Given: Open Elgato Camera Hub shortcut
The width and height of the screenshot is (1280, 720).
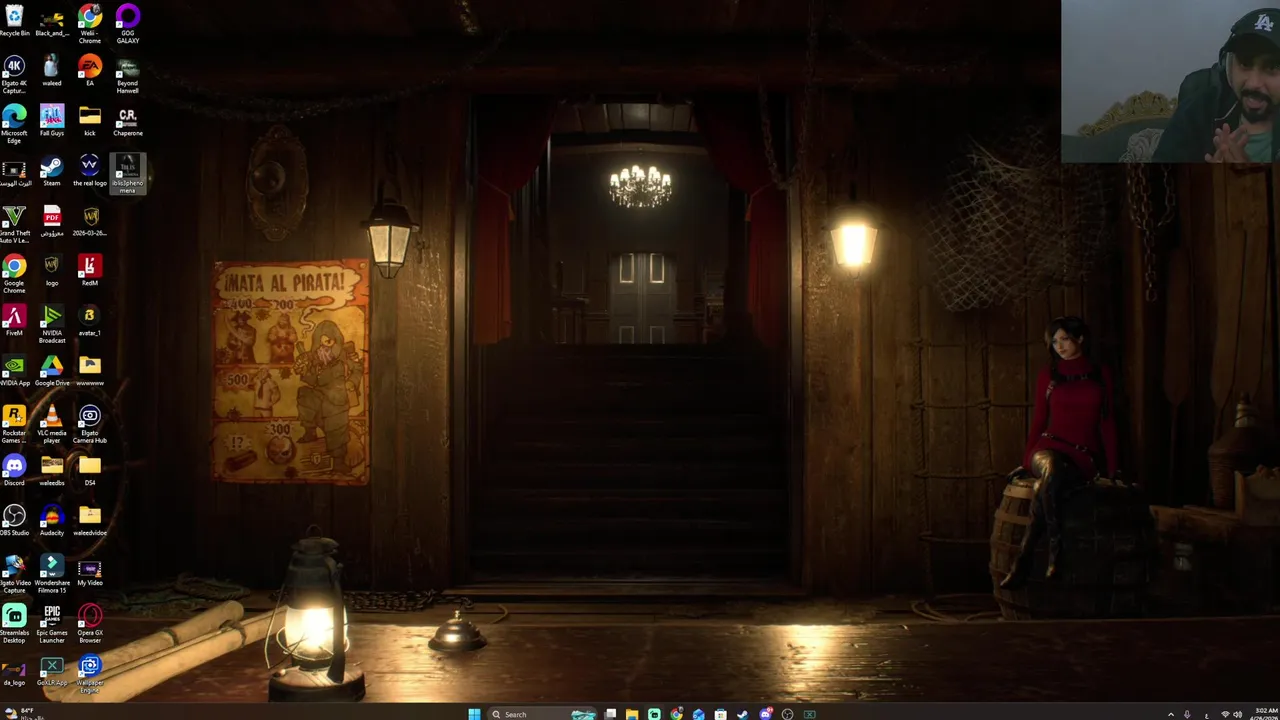Looking at the screenshot, I should coord(90,424).
